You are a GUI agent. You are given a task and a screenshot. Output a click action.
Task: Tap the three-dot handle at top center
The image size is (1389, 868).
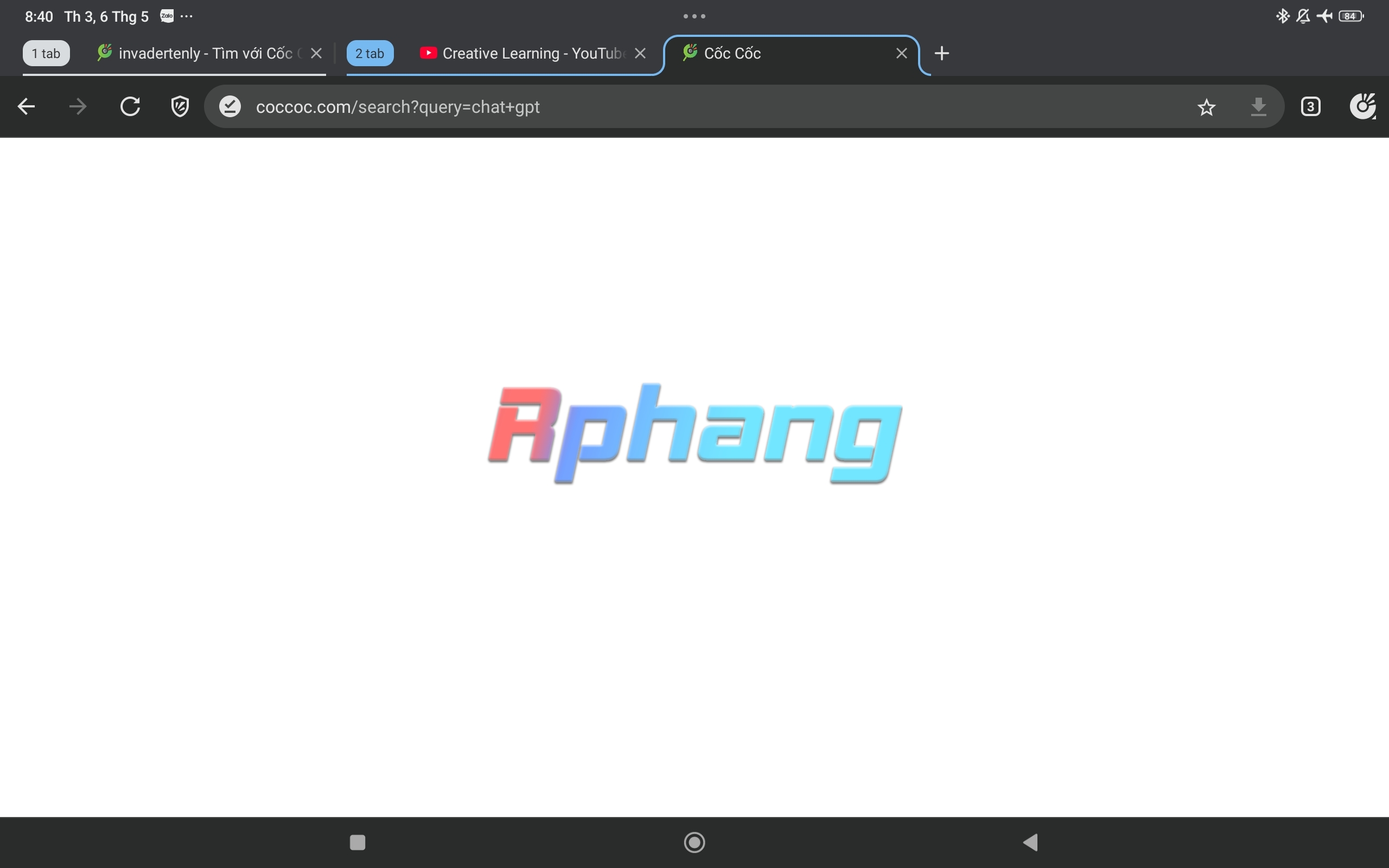694,16
